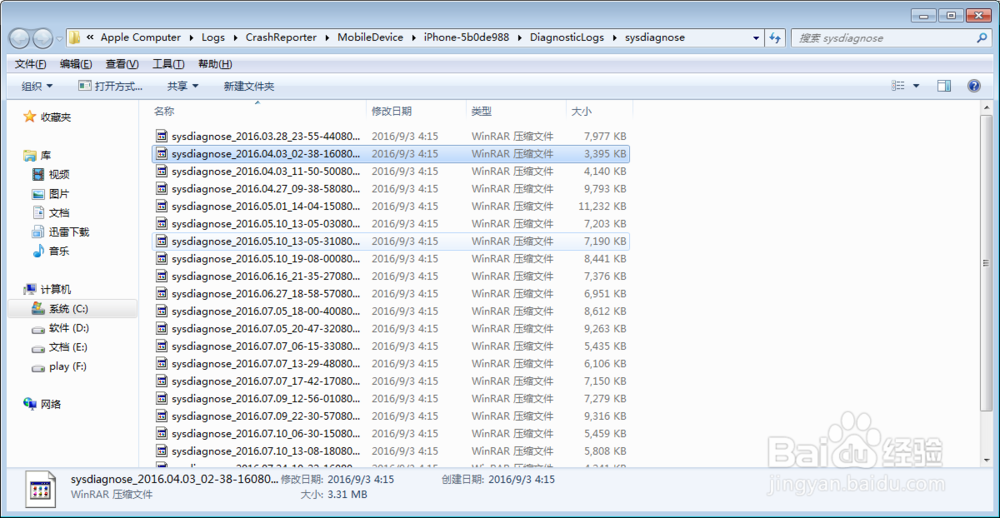Click CrashReporter breadcrumb segment

pyautogui.click(x=281, y=38)
